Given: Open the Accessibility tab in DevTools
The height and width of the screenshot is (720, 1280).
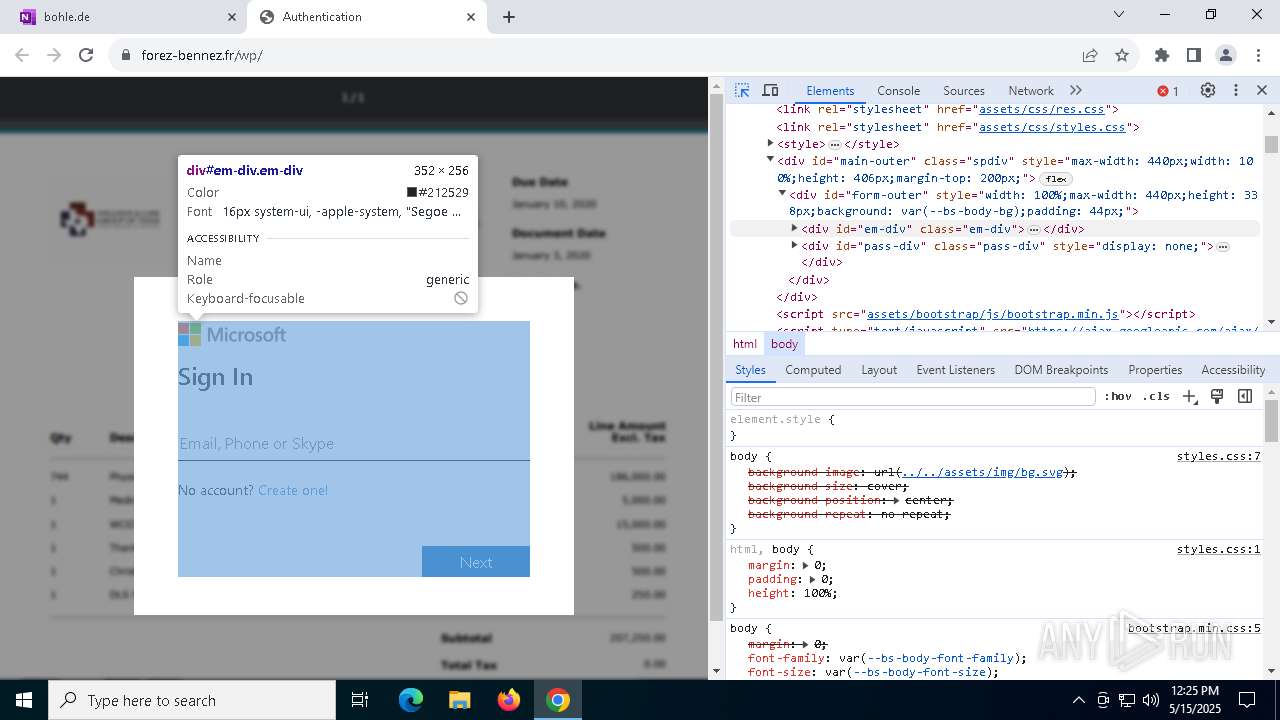Looking at the screenshot, I should (1233, 370).
